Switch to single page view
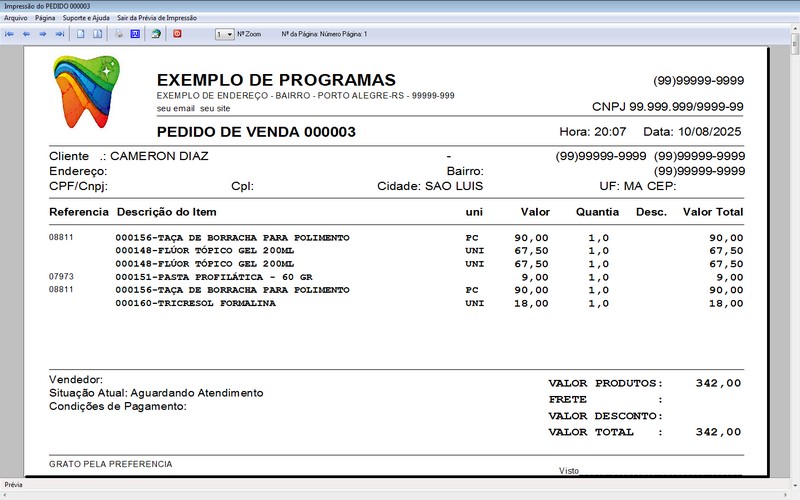The height and width of the screenshot is (500, 800). click(x=81, y=34)
